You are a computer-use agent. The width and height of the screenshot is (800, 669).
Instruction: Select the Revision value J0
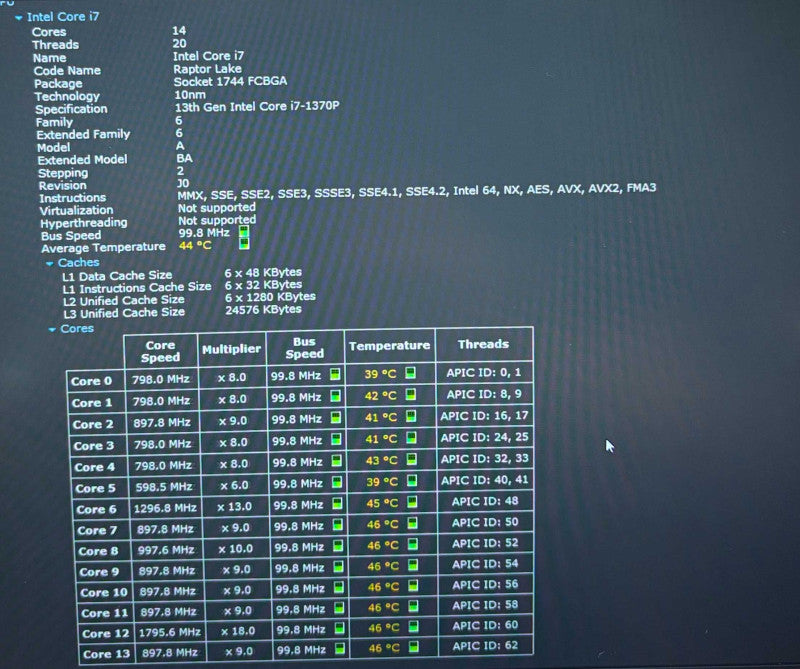tap(183, 183)
